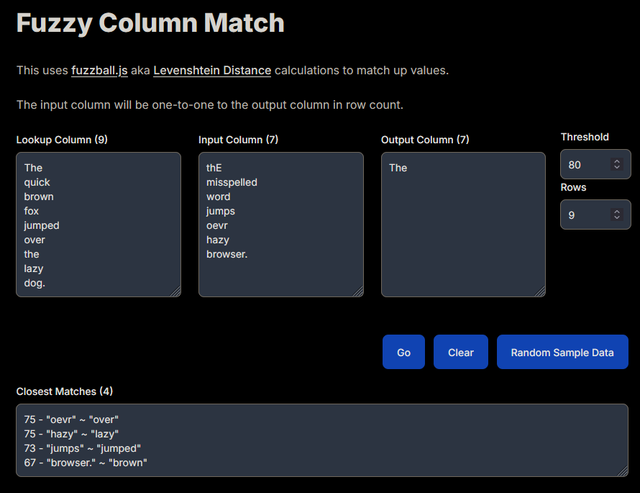Click the Input Column (7) label
Screen dimensions: 640x493
click(238, 140)
